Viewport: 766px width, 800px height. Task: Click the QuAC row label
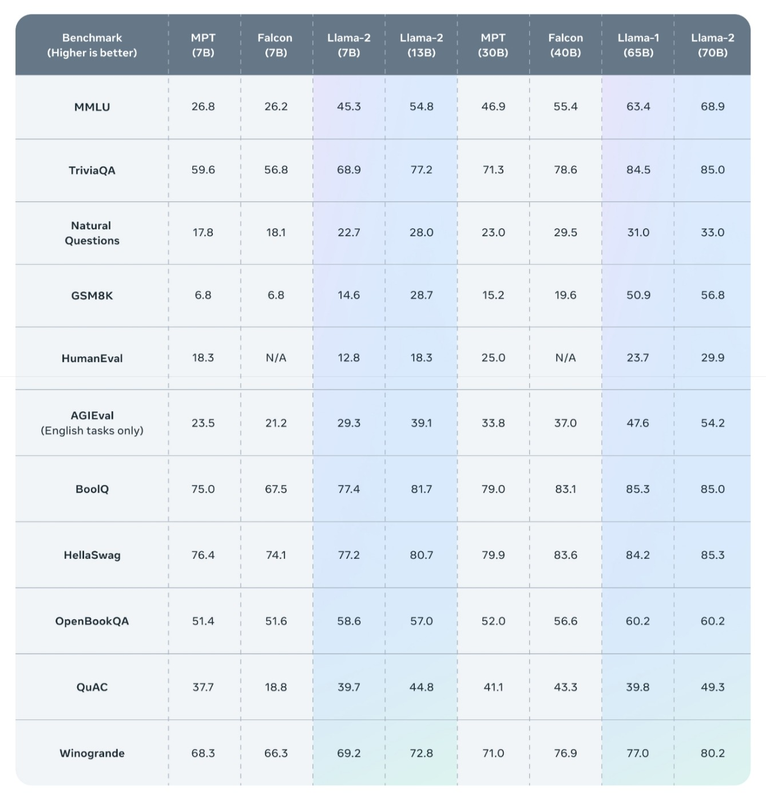pos(91,687)
